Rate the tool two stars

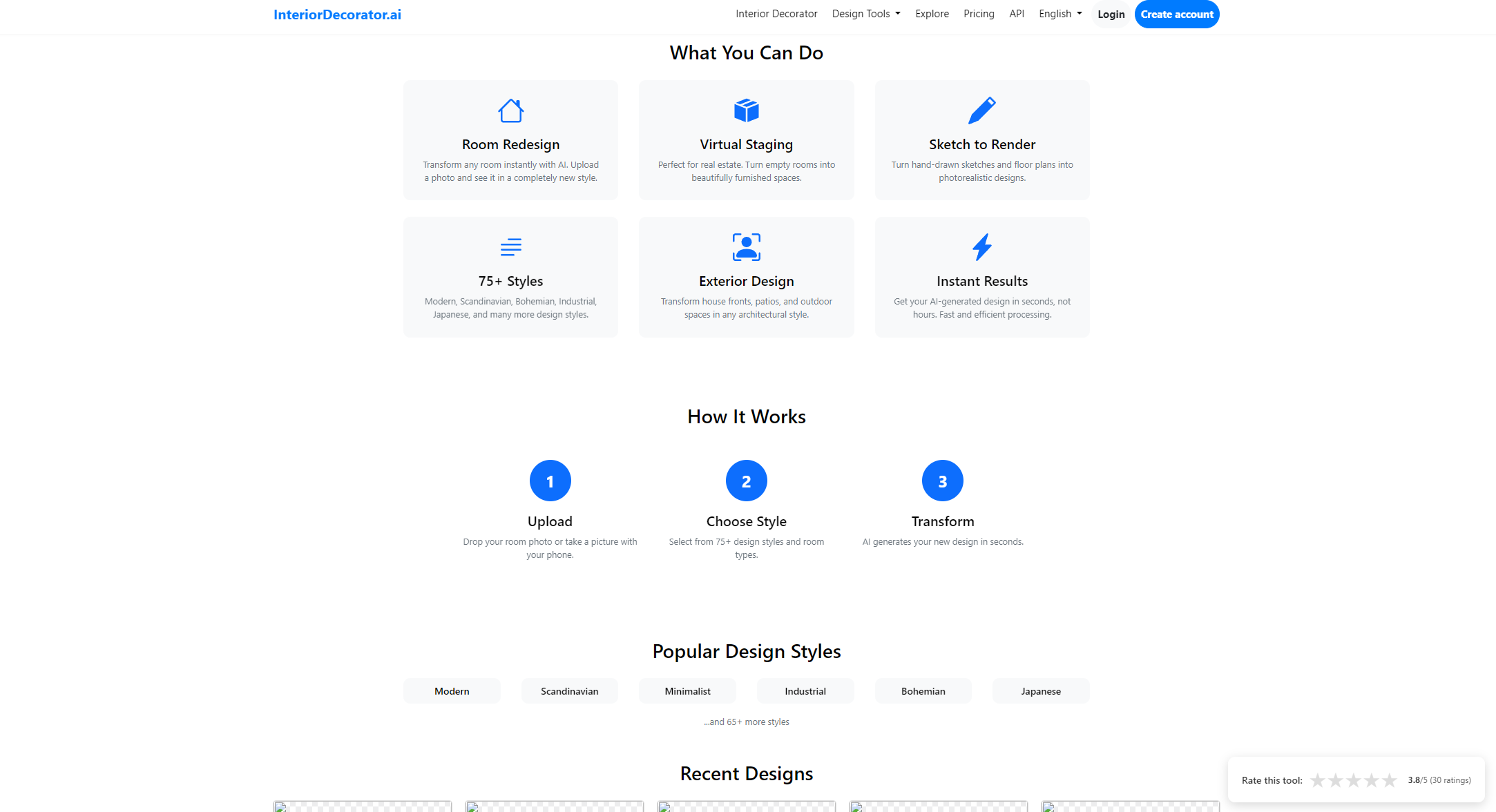point(1335,780)
